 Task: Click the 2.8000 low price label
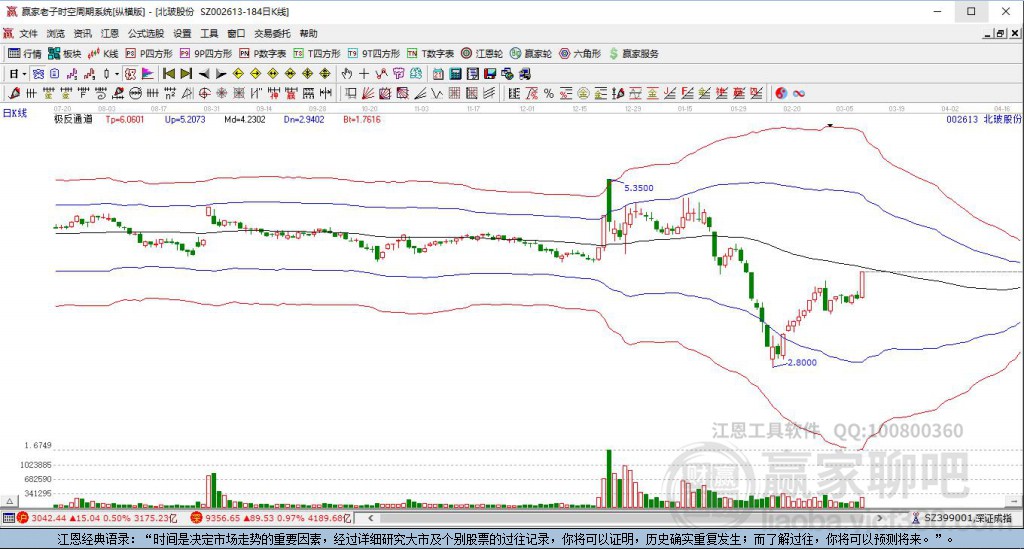pyautogui.click(x=802, y=362)
